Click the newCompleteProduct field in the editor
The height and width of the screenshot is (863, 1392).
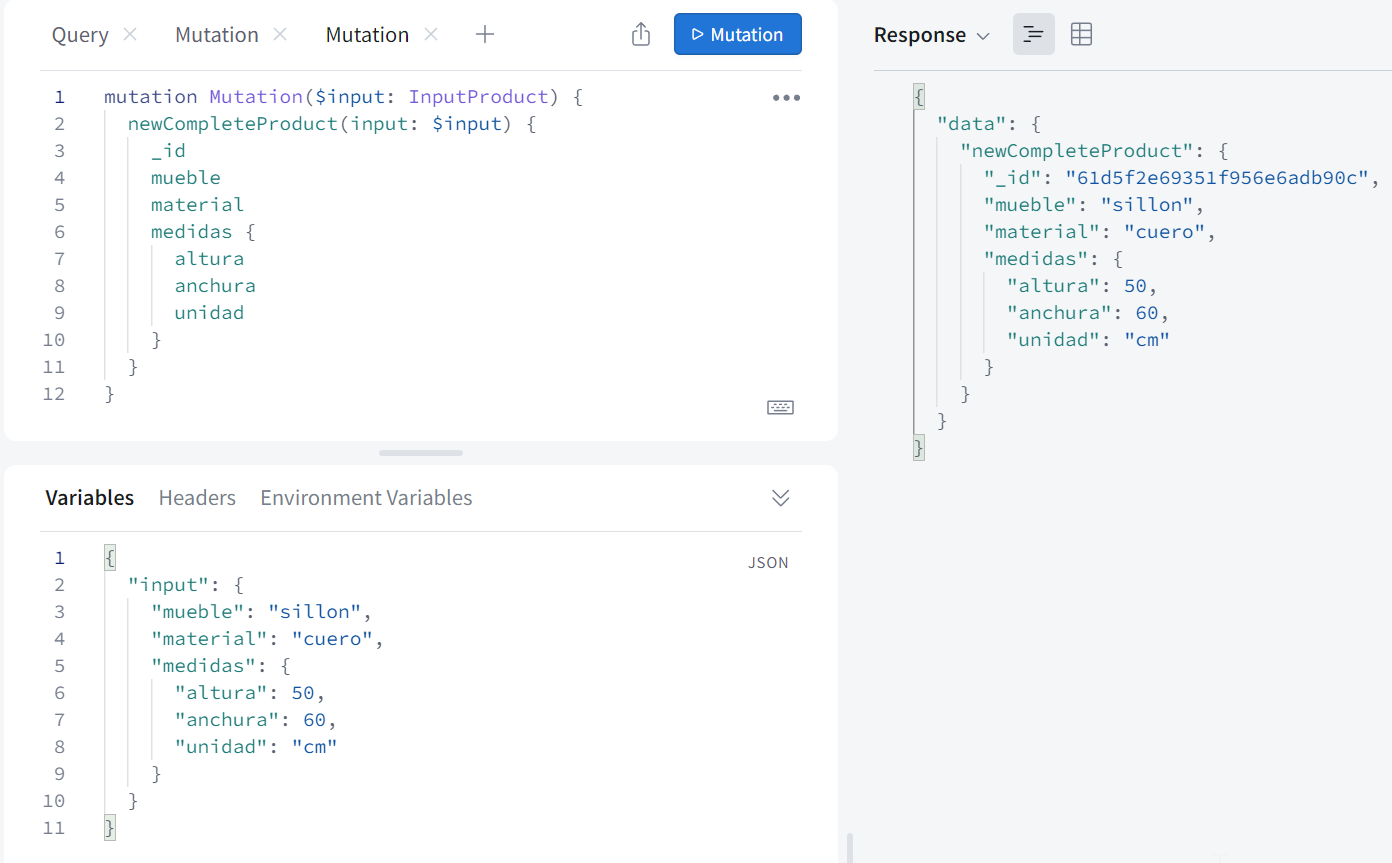click(232, 124)
